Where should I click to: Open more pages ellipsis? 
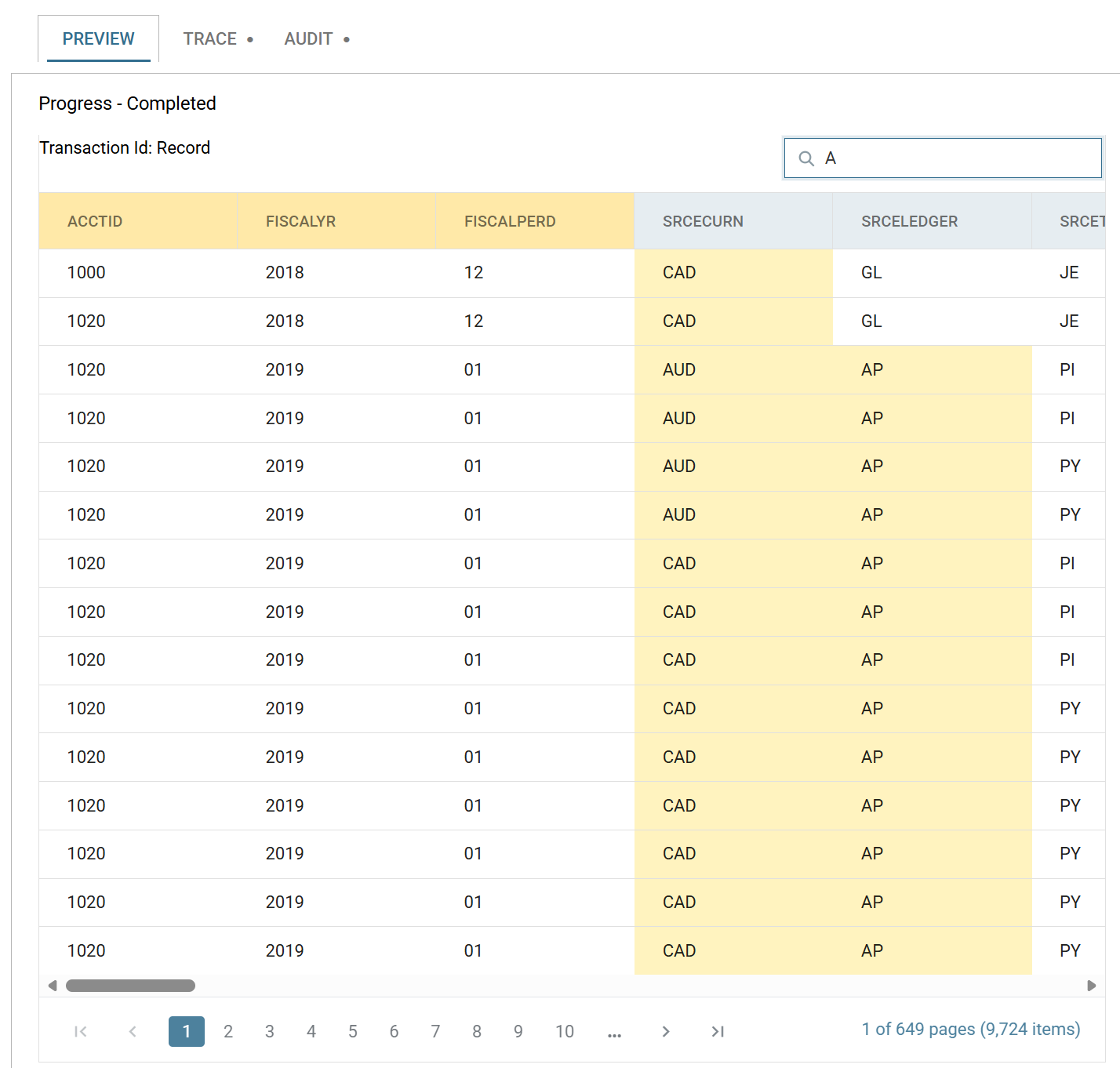coord(614,1033)
